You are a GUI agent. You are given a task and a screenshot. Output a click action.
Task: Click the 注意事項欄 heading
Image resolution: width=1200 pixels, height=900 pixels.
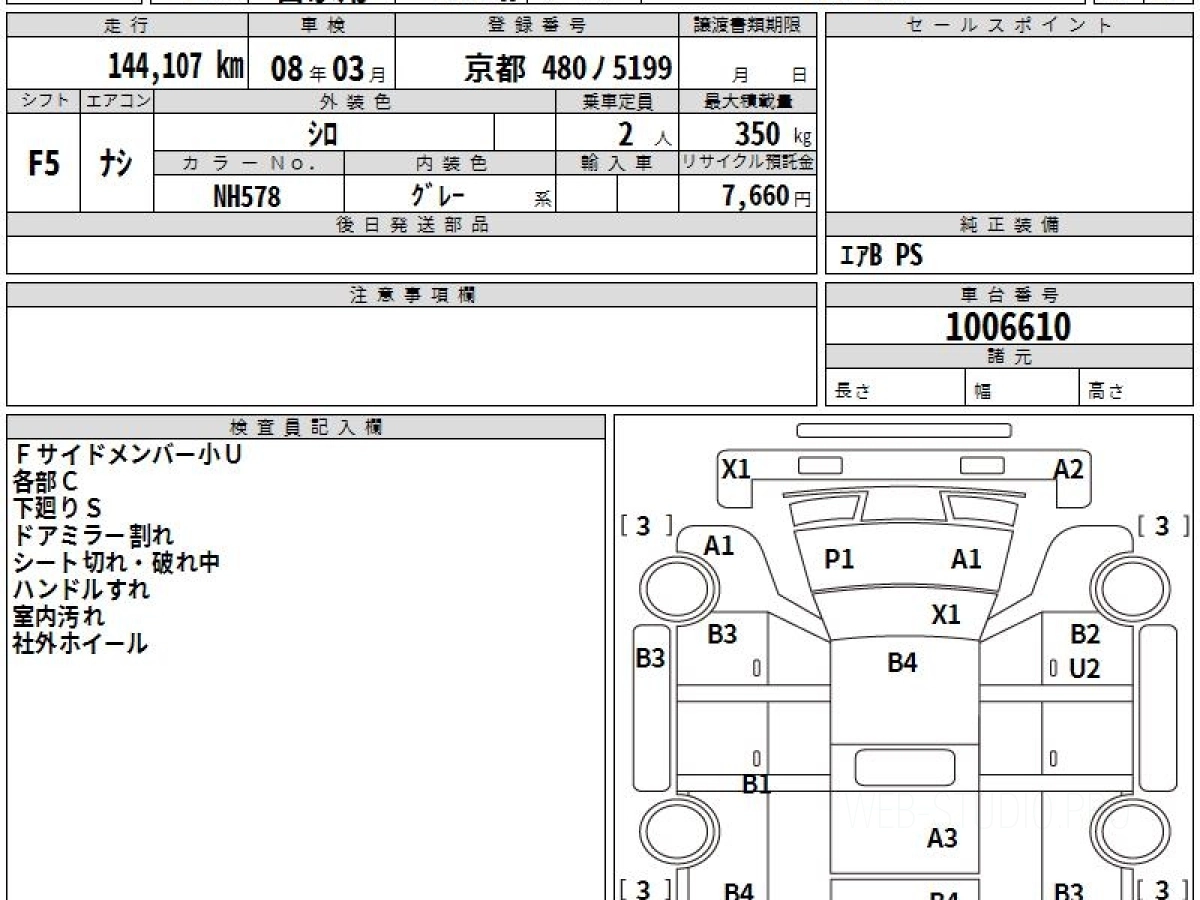(x=411, y=294)
